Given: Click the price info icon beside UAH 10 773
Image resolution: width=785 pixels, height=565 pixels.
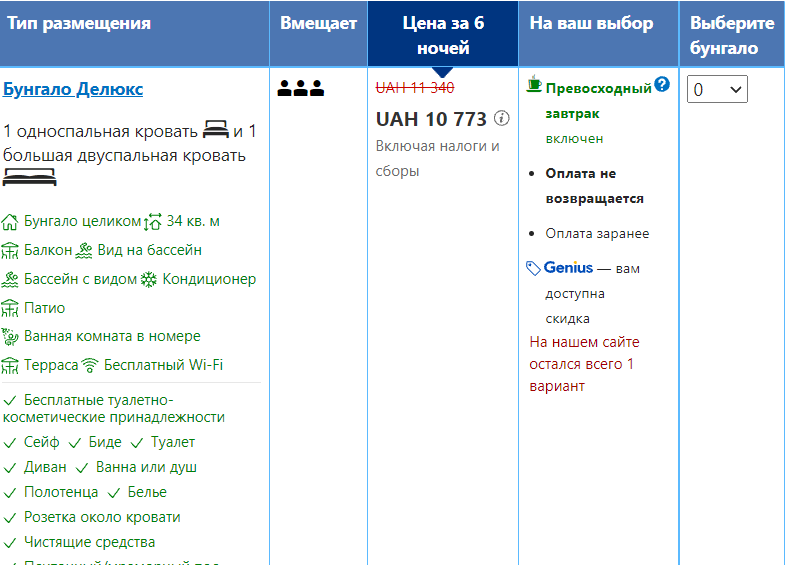Looking at the screenshot, I should point(502,119).
